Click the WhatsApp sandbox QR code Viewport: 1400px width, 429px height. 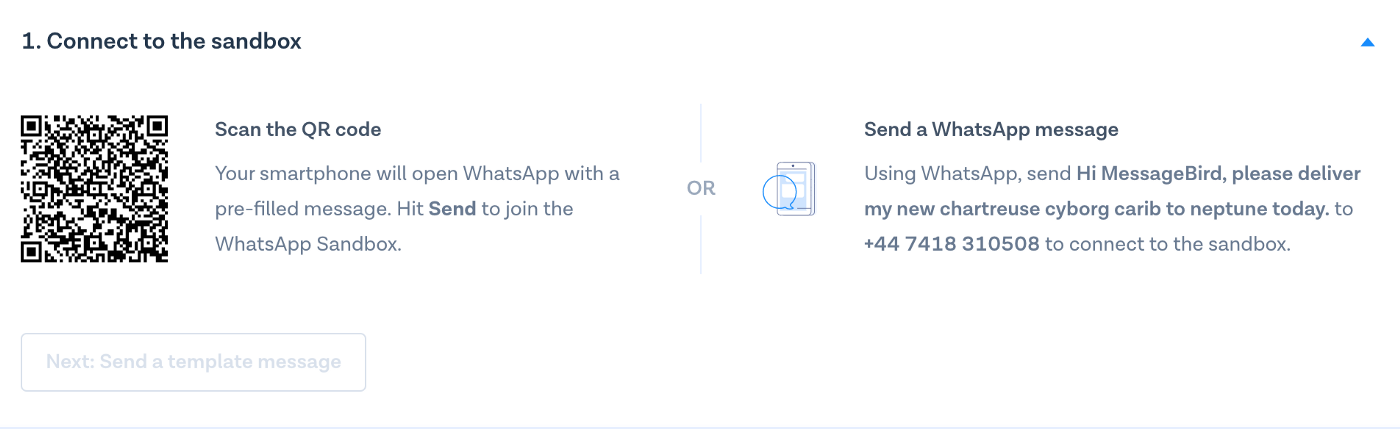(x=94, y=189)
